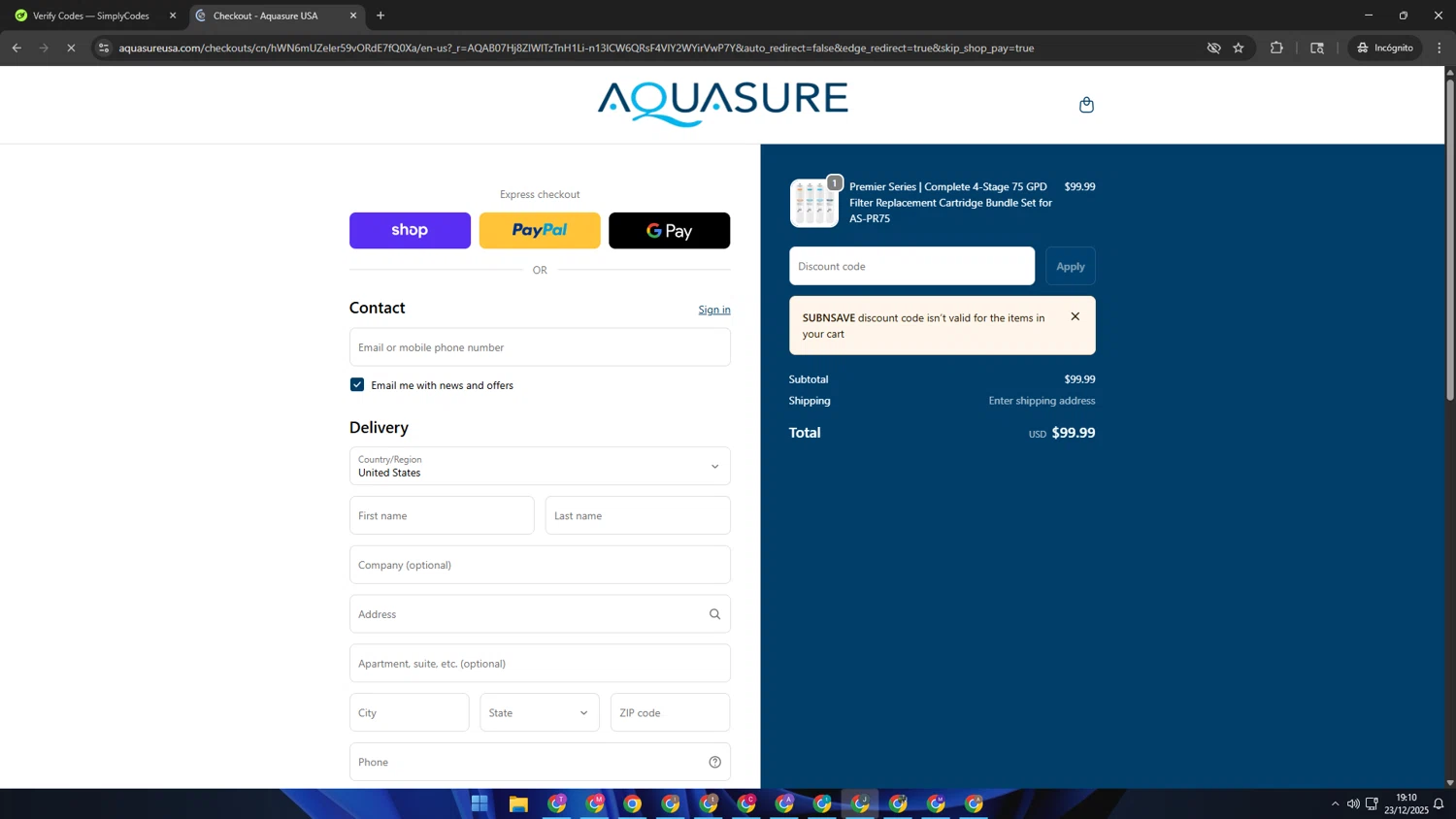This screenshot has height=819, width=1456.
Task: Click the Enter shipping address text
Action: click(1042, 401)
